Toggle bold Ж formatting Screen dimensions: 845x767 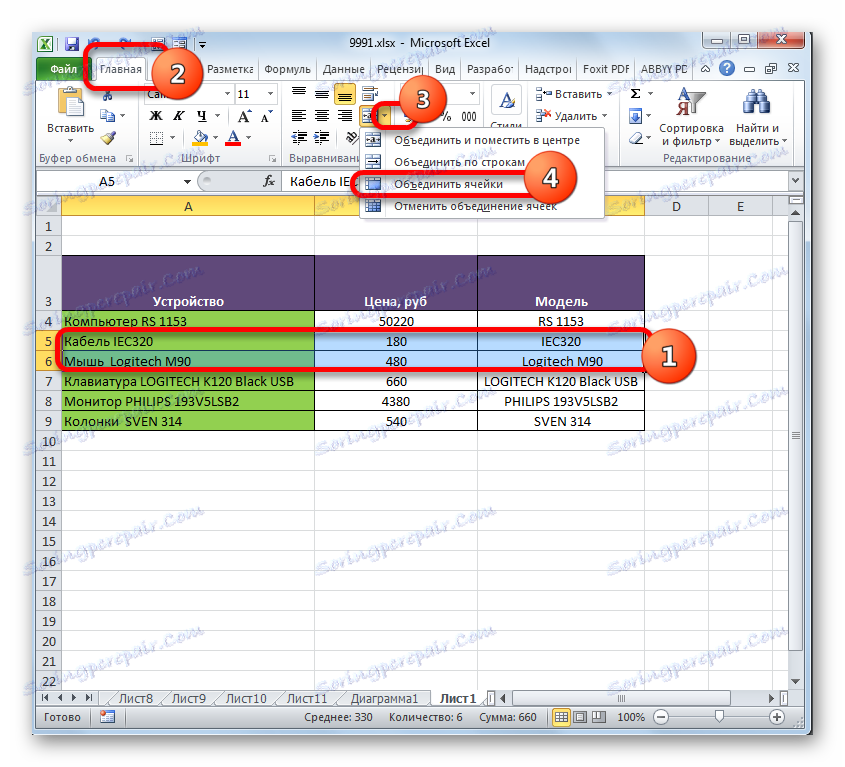156,116
